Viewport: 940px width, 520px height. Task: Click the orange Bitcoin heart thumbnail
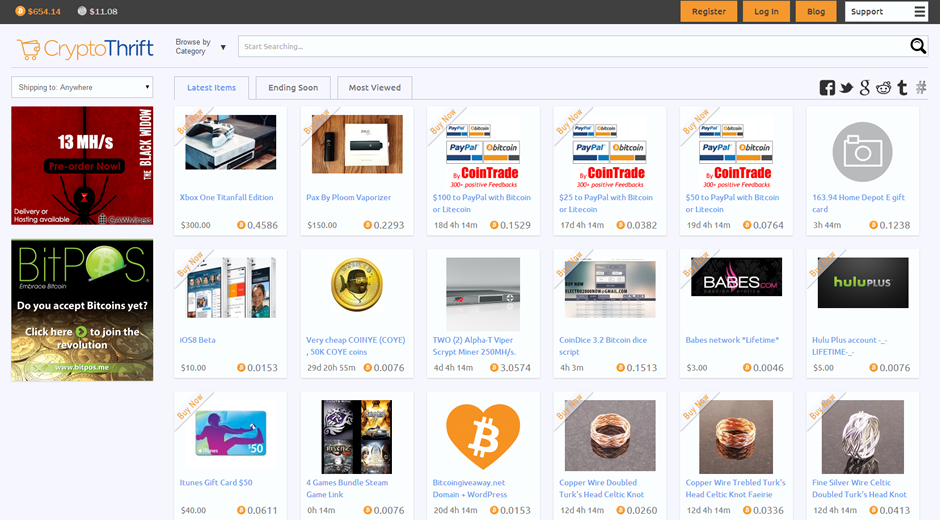483,436
